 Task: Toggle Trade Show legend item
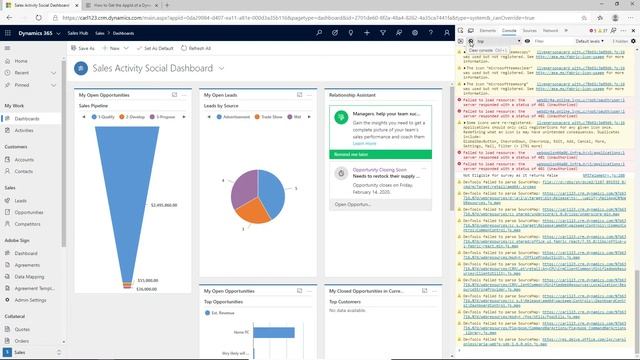269,117
